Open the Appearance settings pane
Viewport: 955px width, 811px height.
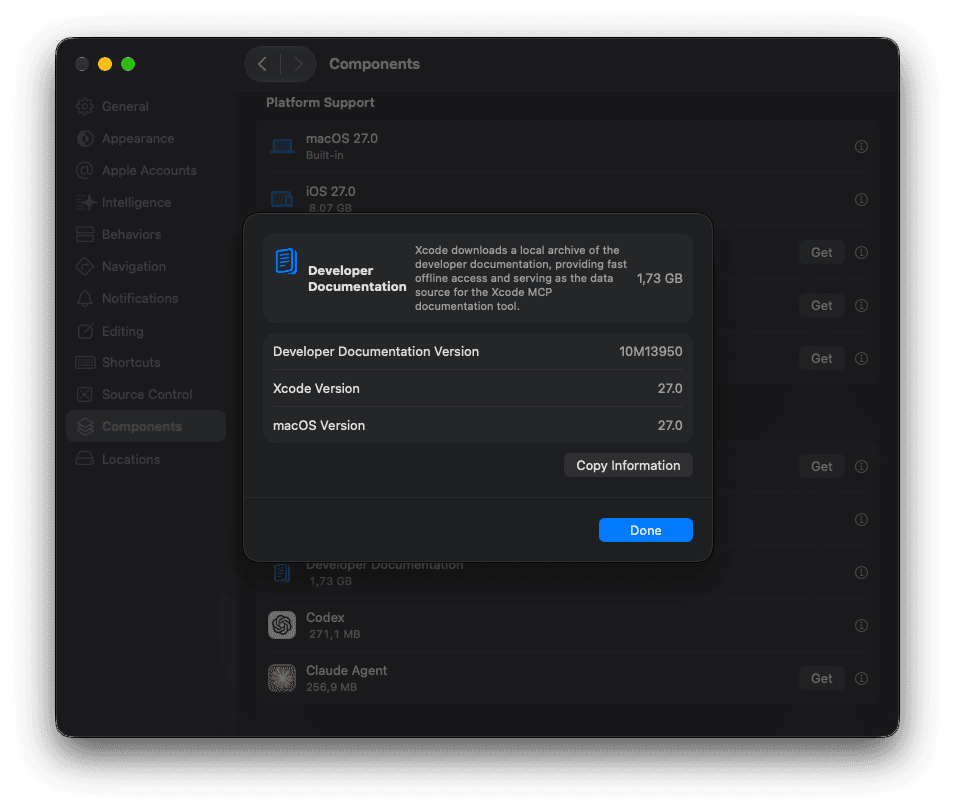pyautogui.click(x=146, y=139)
